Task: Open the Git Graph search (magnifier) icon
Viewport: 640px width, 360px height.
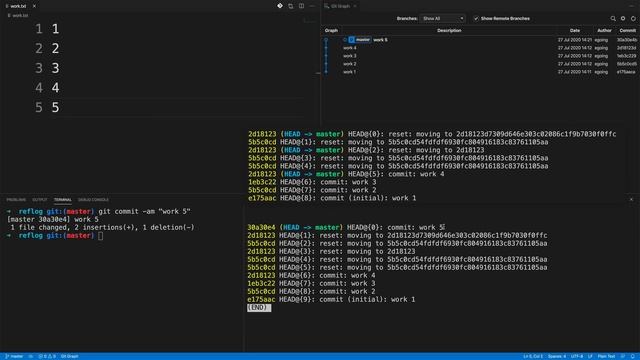Action: 613,18
